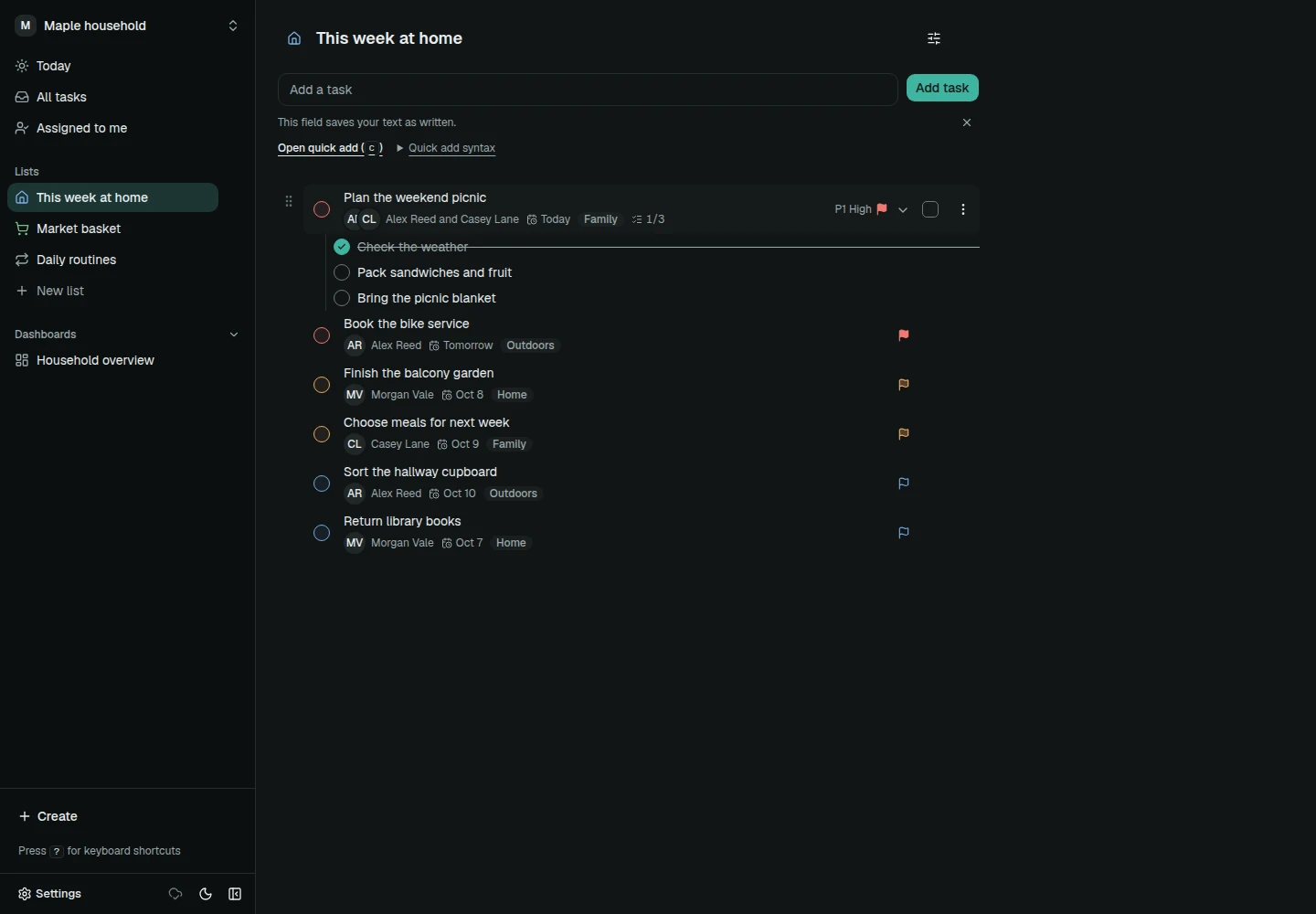Tick the select box on Plan the weekend picnic
Image resolution: width=1316 pixels, height=914 pixels.
tap(931, 209)
